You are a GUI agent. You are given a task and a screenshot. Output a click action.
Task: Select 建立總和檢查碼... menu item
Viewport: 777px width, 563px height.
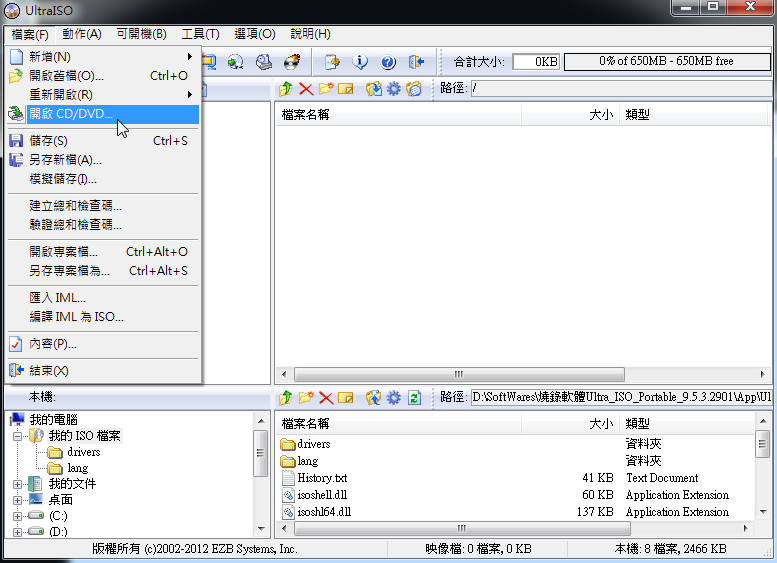point(103,206)
